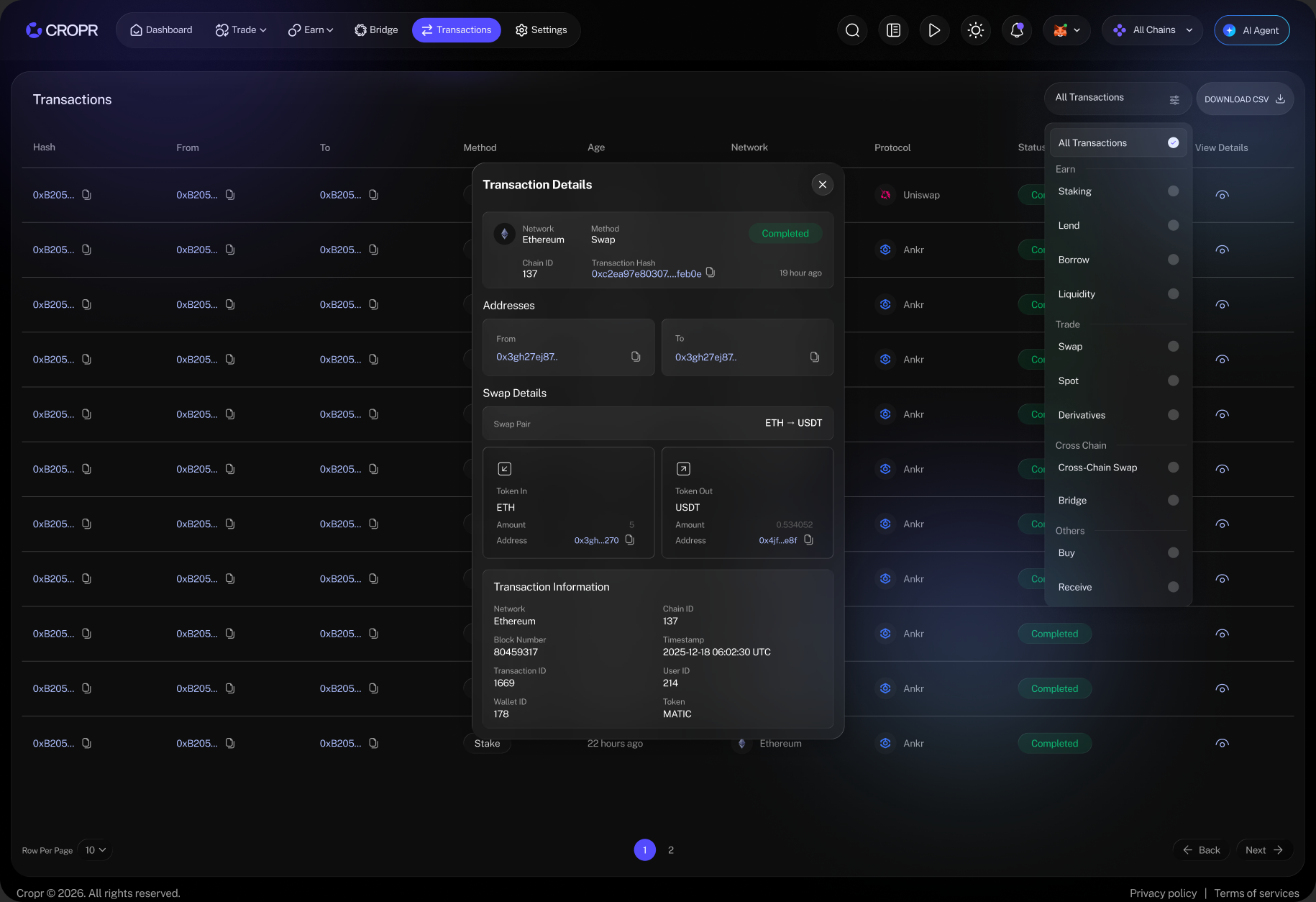Open the Settings tab
The image size is (1316, 902).
click(x=542, y=30)
